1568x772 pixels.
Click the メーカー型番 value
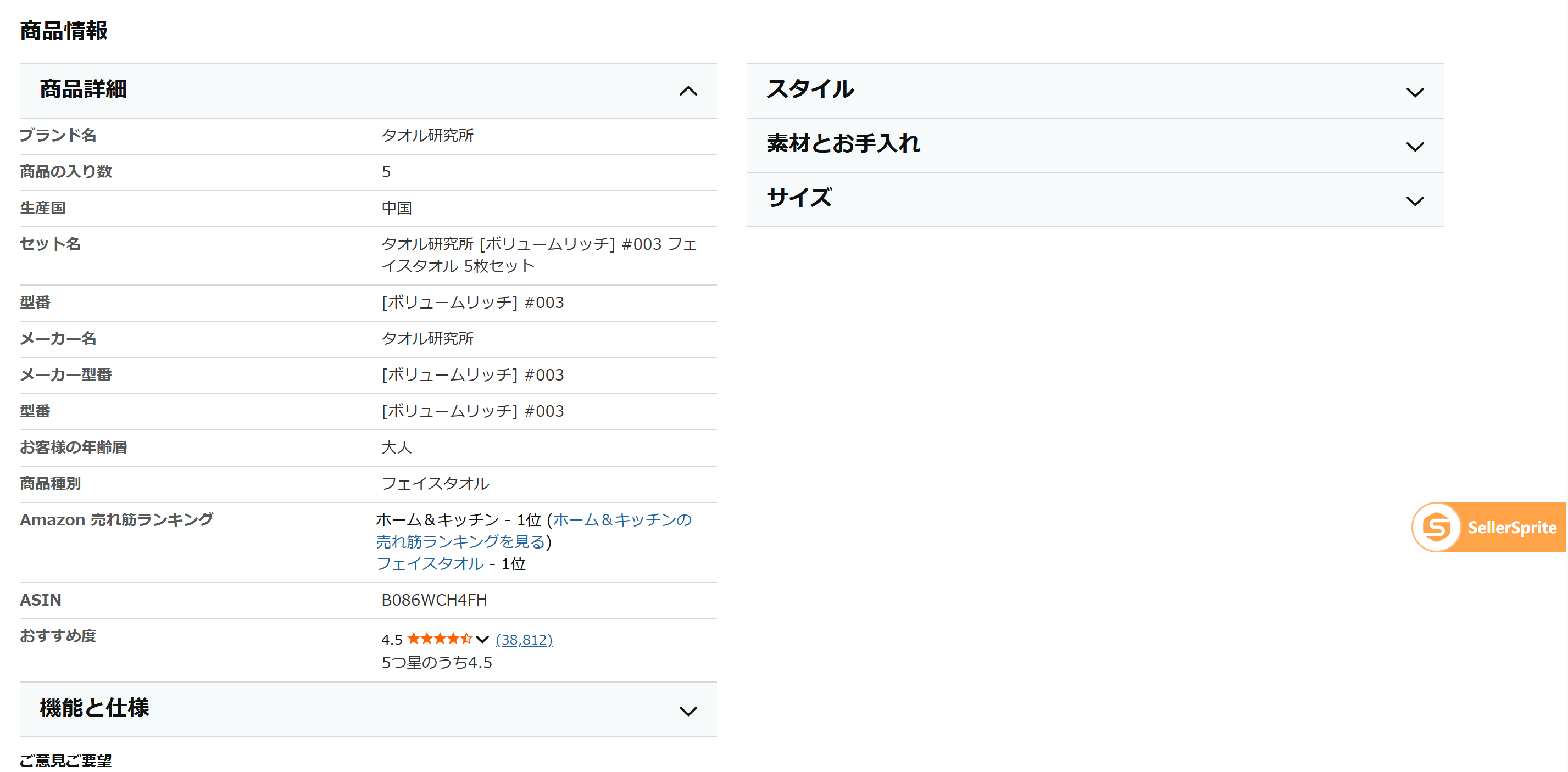tap(472, 375)
